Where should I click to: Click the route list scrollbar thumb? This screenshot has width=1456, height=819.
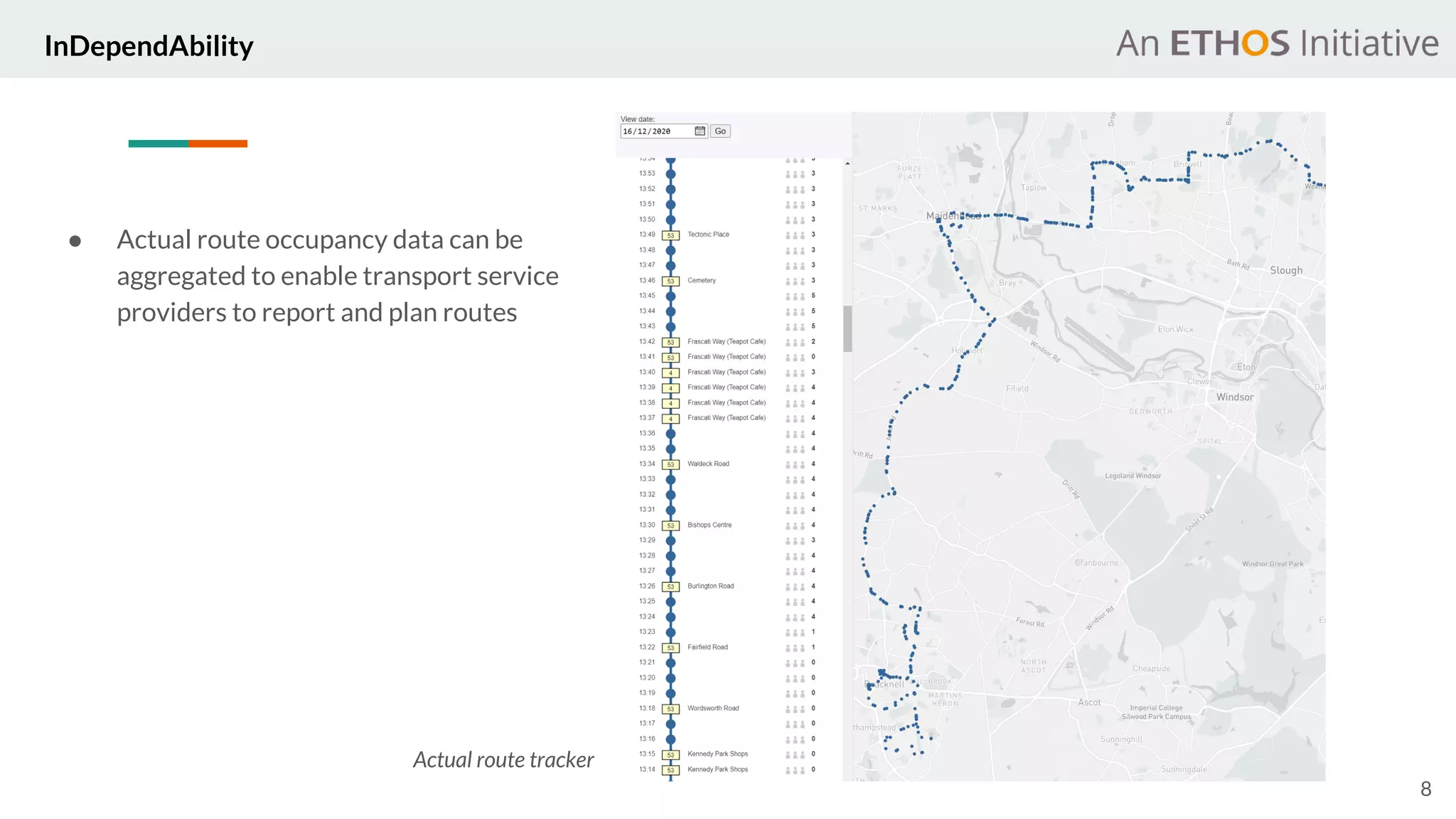pyautogui.click(x=847, y=328)
